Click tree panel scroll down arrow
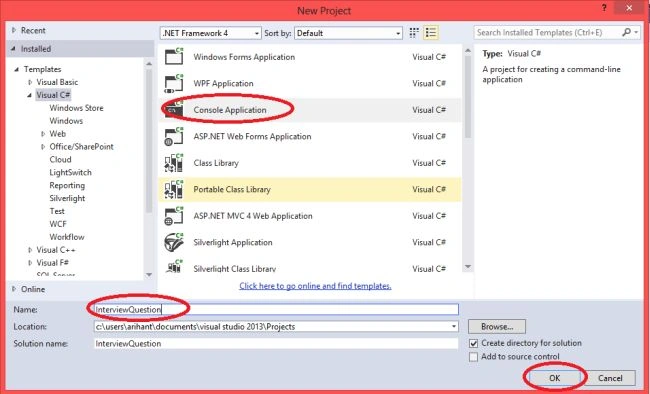 (149, 275)
